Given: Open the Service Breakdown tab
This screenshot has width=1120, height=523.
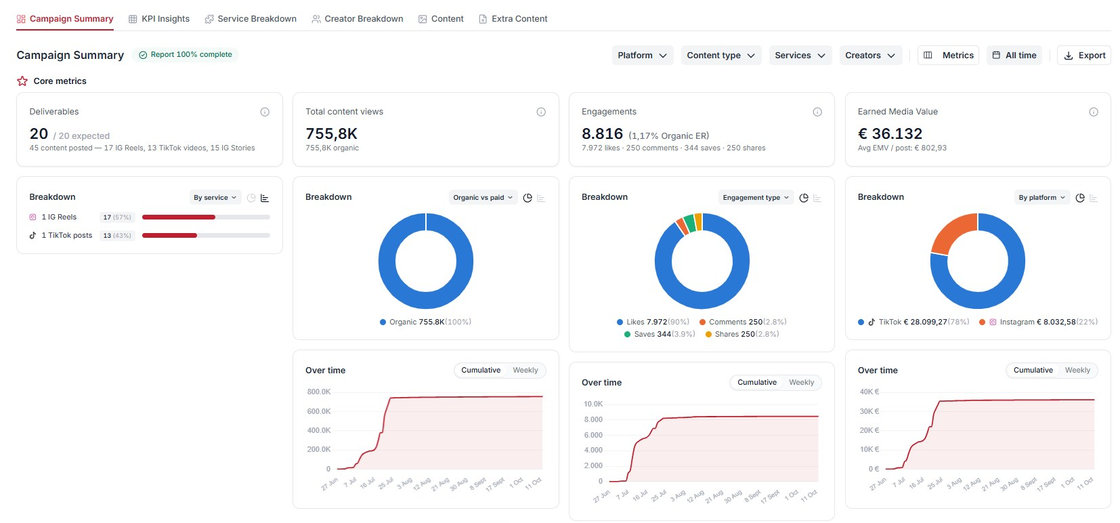Looking at the screenshot, I should click(251, 19).
